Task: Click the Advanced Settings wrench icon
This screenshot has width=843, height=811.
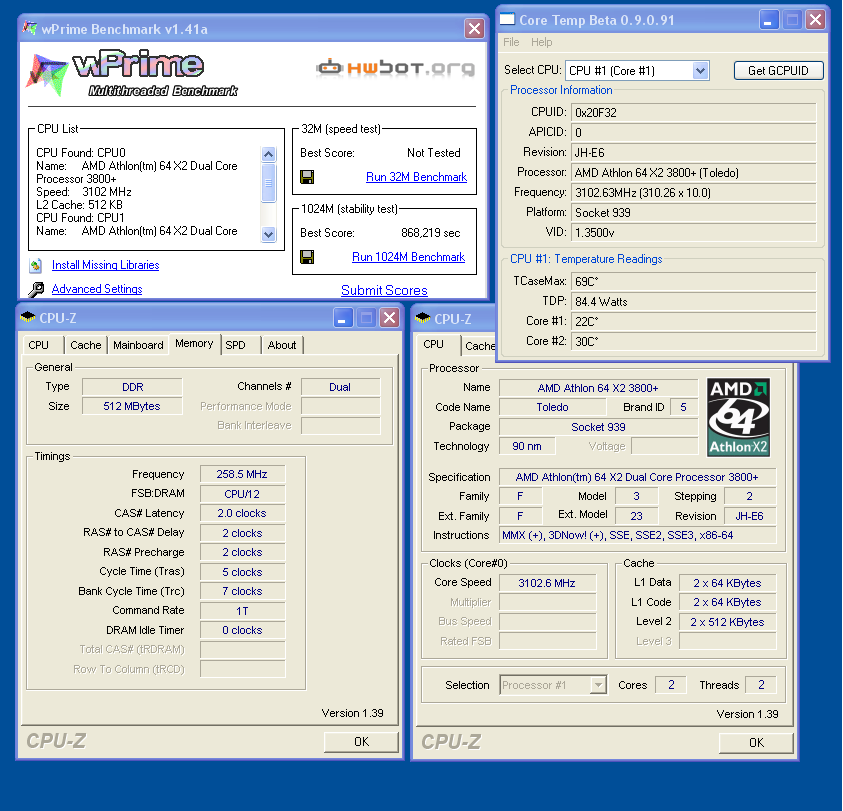Action: (36, 289)
